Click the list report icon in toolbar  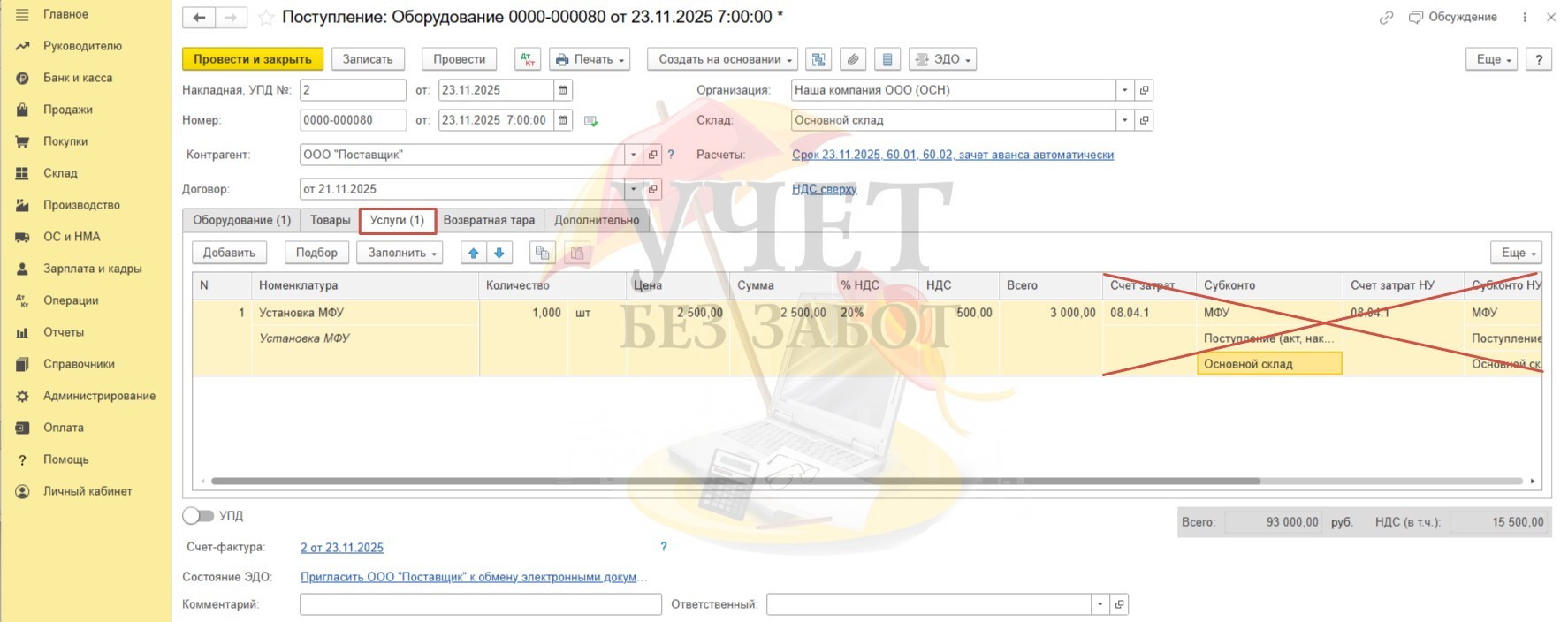887,59
